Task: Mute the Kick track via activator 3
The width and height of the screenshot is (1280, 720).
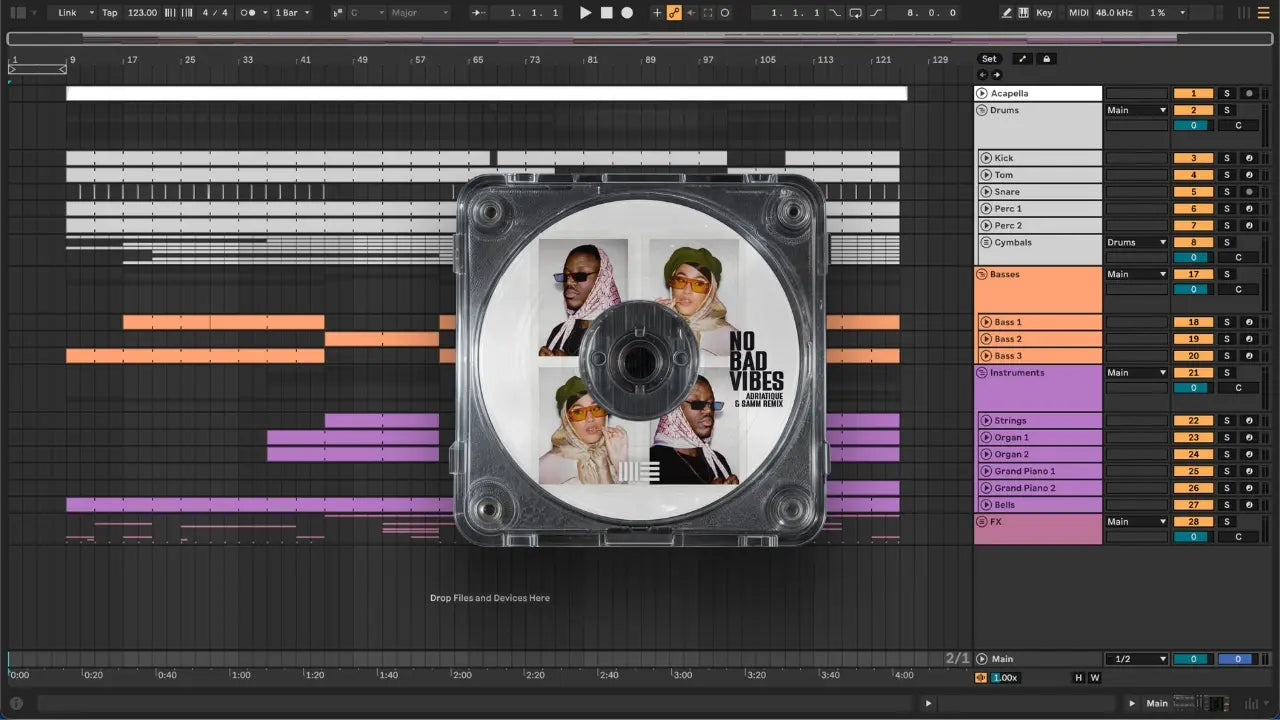Action: tap(1193, 158)
